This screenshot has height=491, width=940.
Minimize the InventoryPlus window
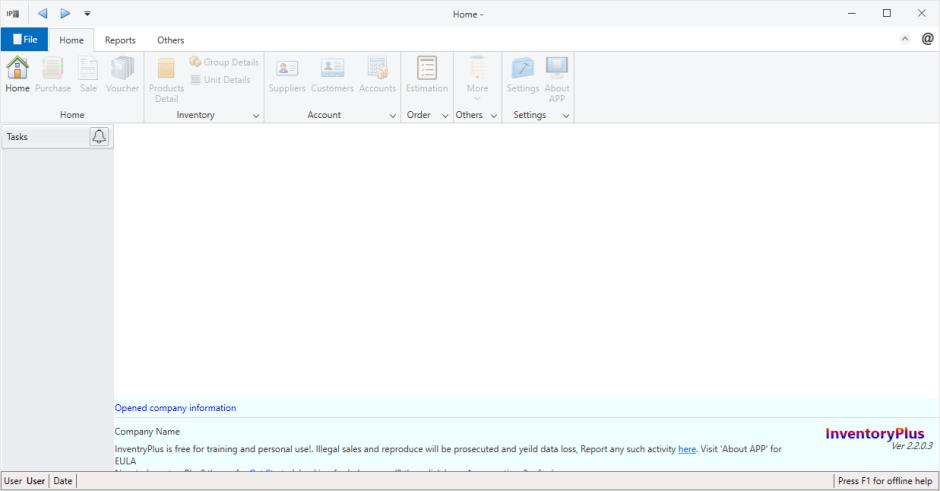click(852, 13)
